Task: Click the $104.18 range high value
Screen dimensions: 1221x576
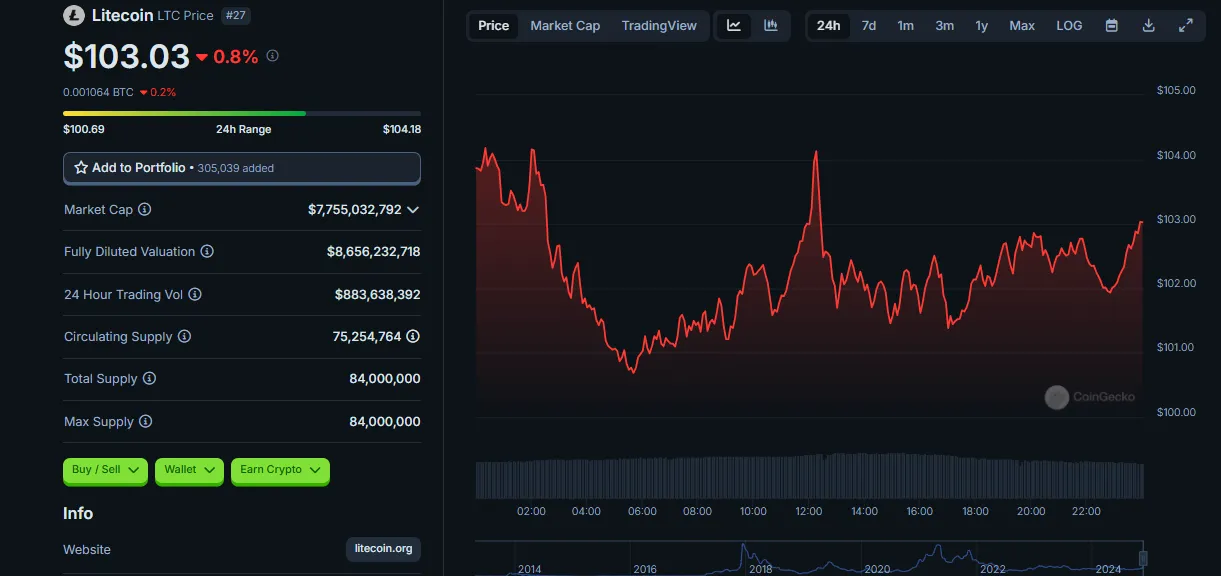Action: coord(401,129)
